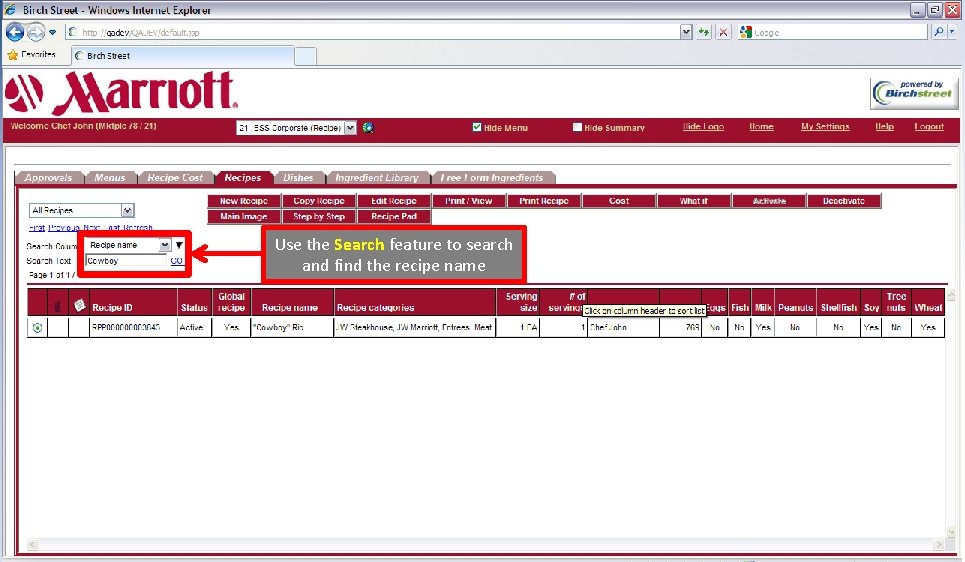Click the notepad column header icon
Image resolution: width=965 pixels, height=562 pixels.
[79, 305]
